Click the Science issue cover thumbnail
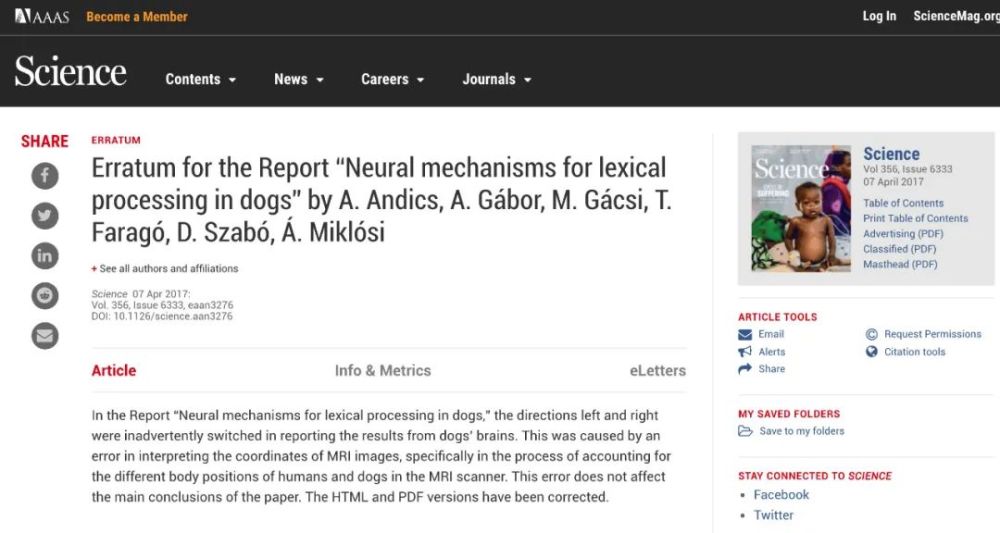This screenshot has height=533, width=1000. (801, 208)
